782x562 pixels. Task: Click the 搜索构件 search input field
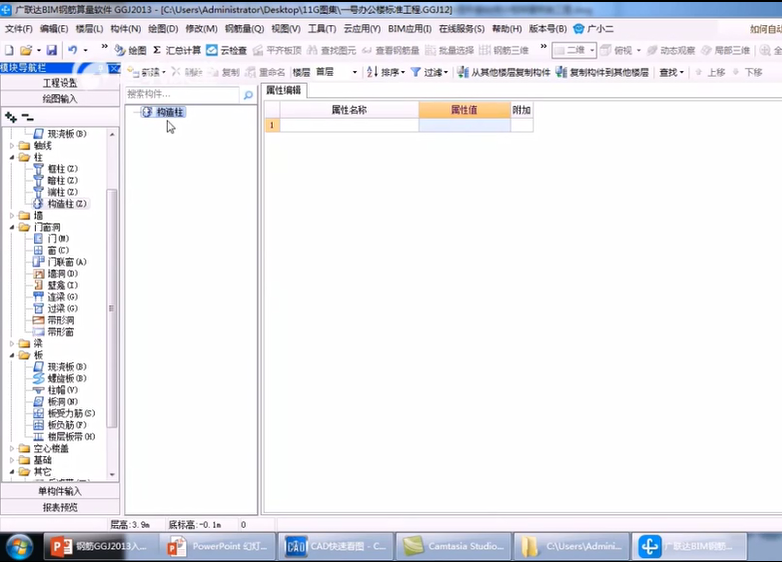click(183, 94)
